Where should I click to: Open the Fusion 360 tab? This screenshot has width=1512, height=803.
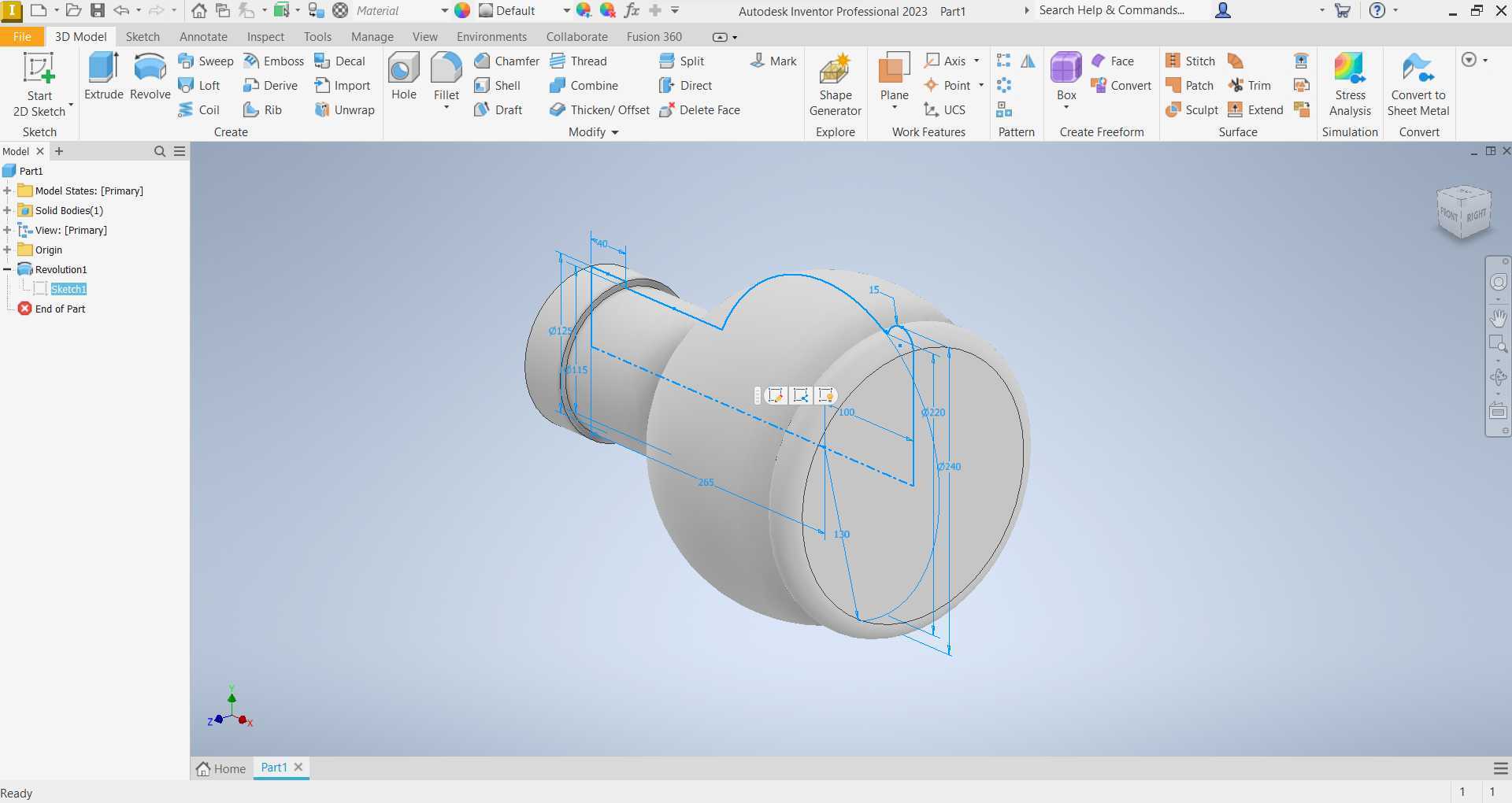(x=654, y=36)
